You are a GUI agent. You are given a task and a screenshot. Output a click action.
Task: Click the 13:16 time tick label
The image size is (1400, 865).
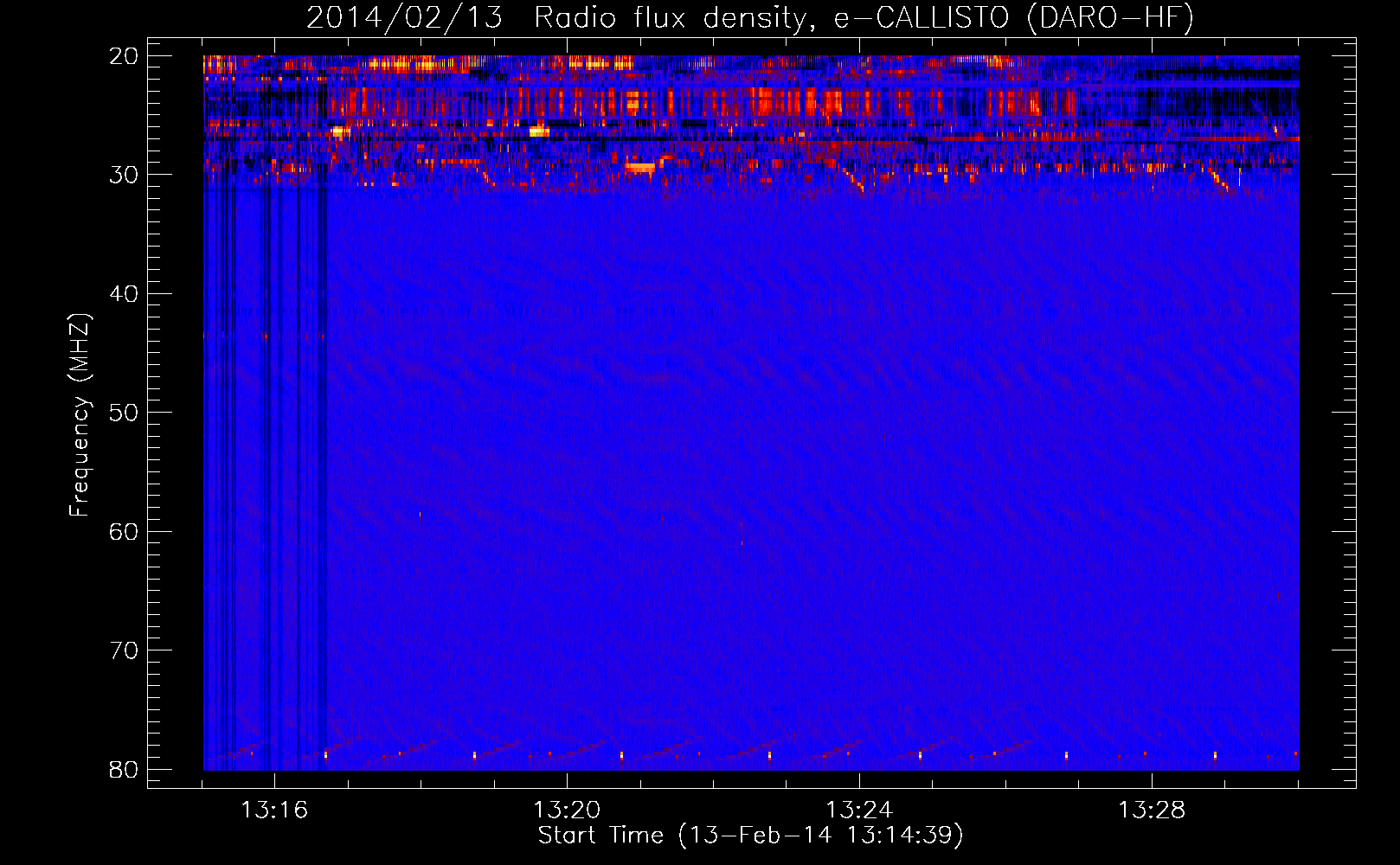tap(274, 811)
